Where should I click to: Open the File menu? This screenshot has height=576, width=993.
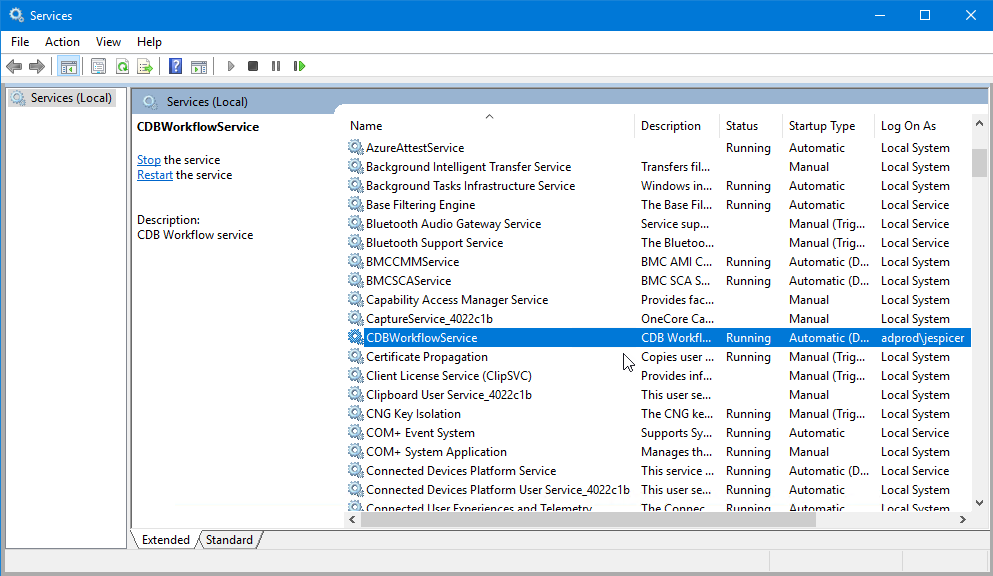(20, 42)
